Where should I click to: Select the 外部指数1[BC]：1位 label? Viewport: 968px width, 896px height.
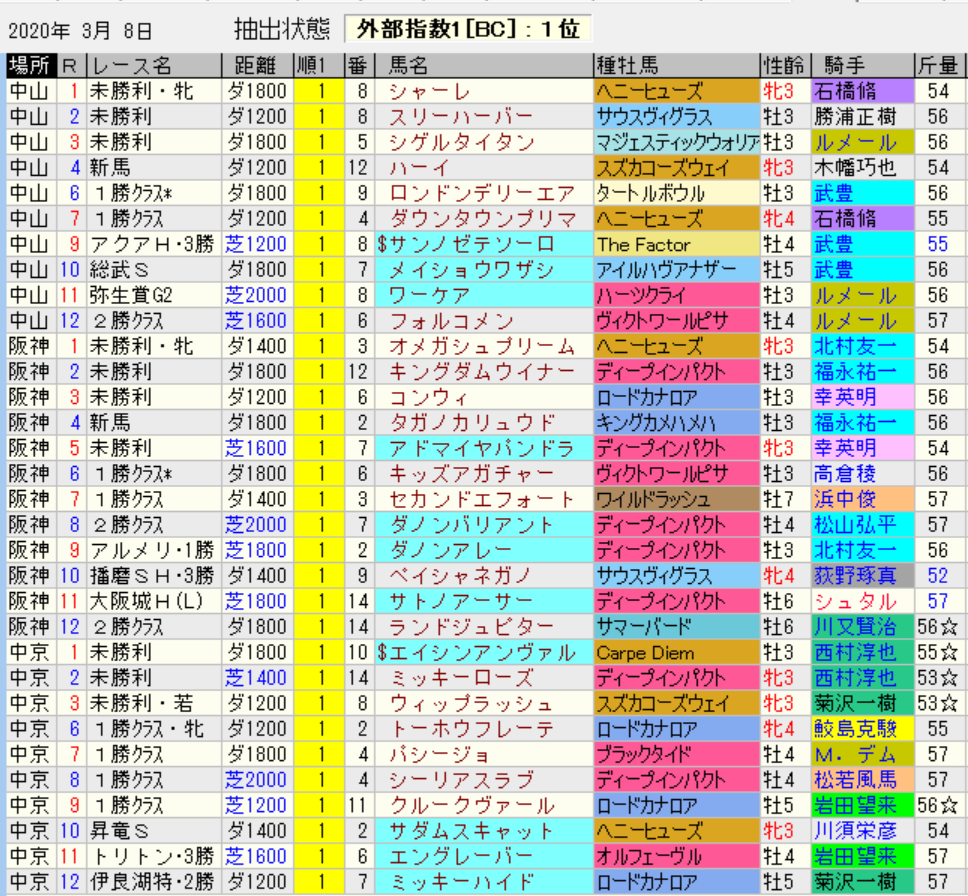click(467, 30)
